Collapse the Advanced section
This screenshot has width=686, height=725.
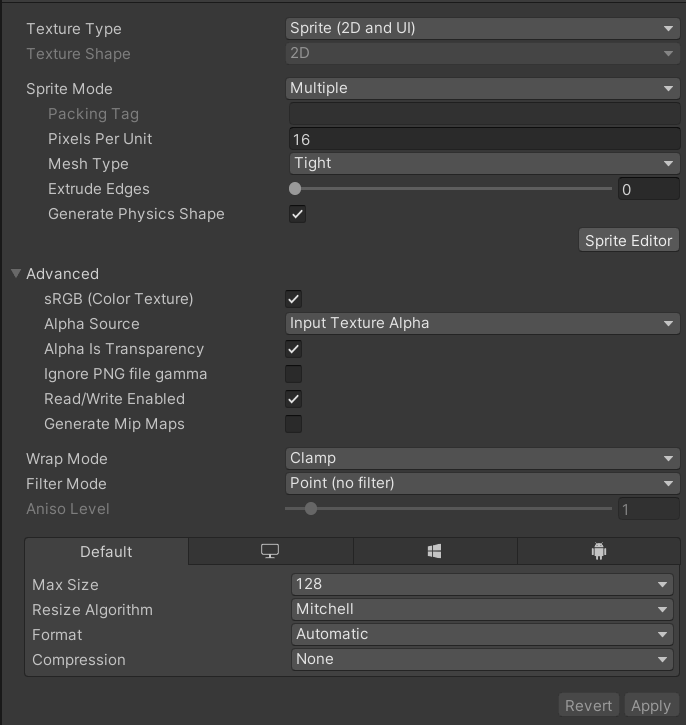click(x=17, y=273)
